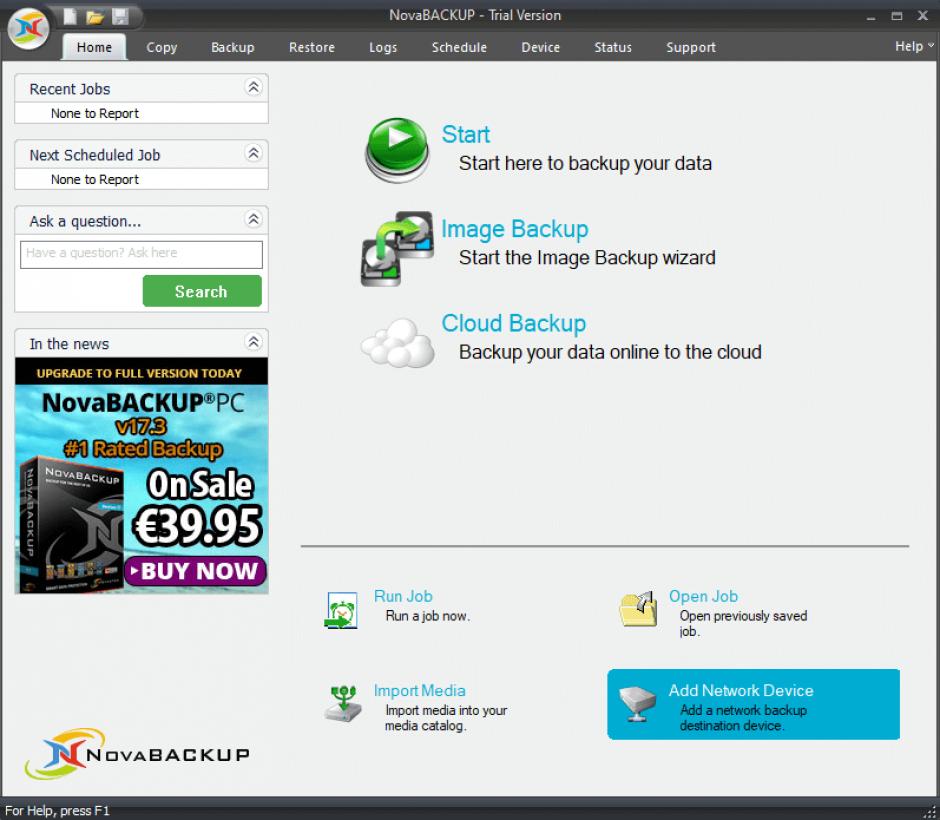This screenshot has width=940, height=820.
Task: Click 'UPGRADE TO FULL VERSION TODAY' banner text
Action: 139,373
